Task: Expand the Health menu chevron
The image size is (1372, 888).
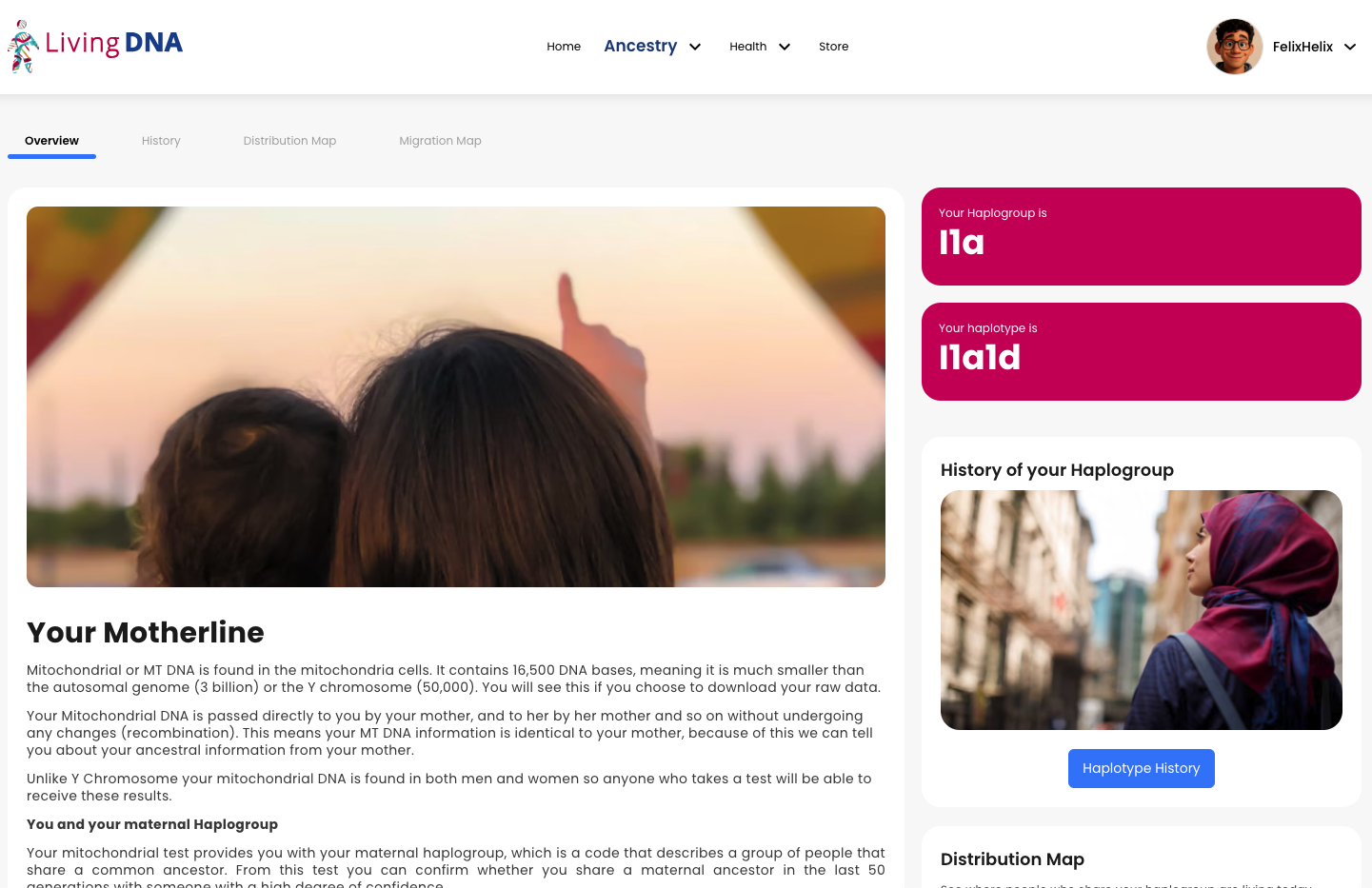Action: click(x=785, y=47)
